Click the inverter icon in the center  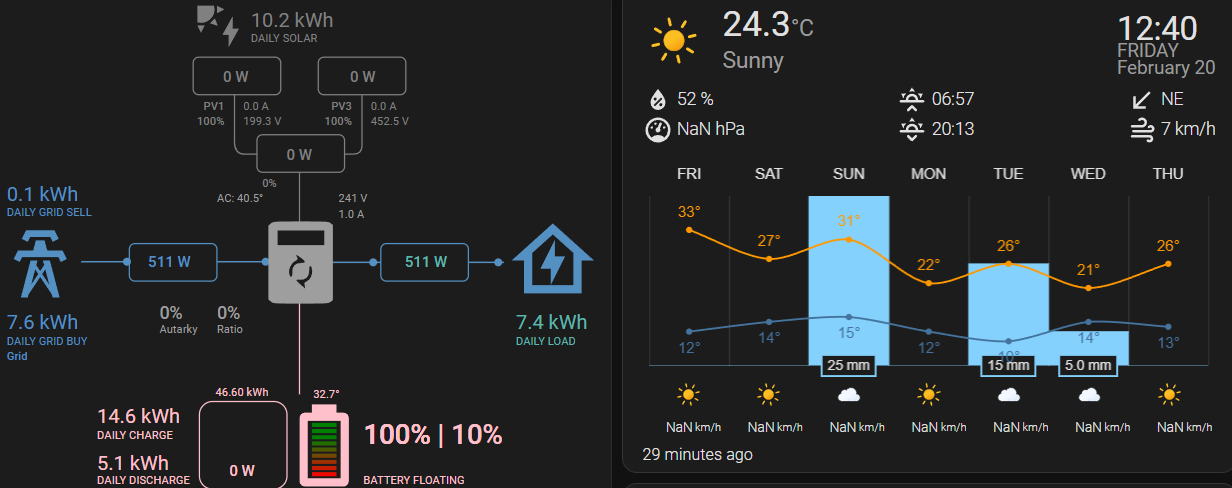tap(299, 263)
